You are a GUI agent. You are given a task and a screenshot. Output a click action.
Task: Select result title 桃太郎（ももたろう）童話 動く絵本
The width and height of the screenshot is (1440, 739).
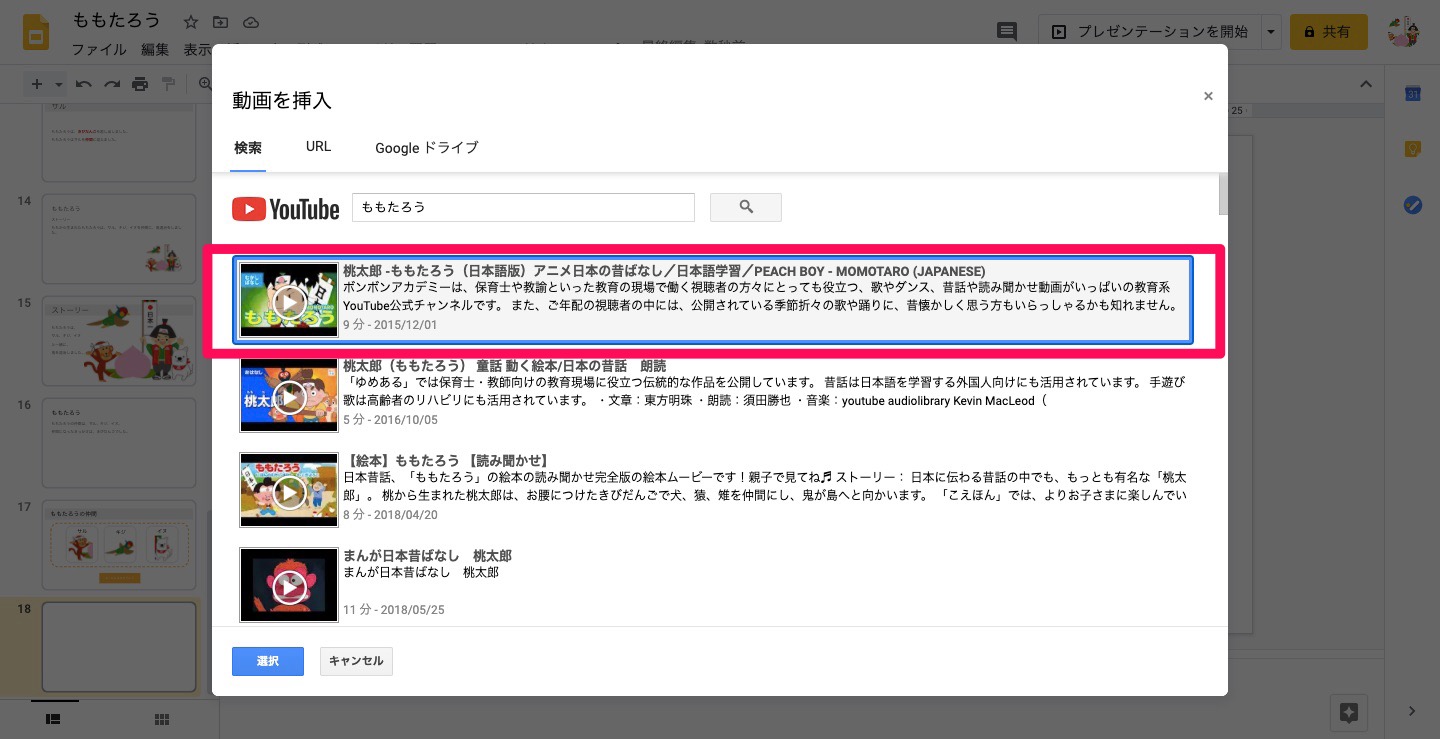[504, 366]
